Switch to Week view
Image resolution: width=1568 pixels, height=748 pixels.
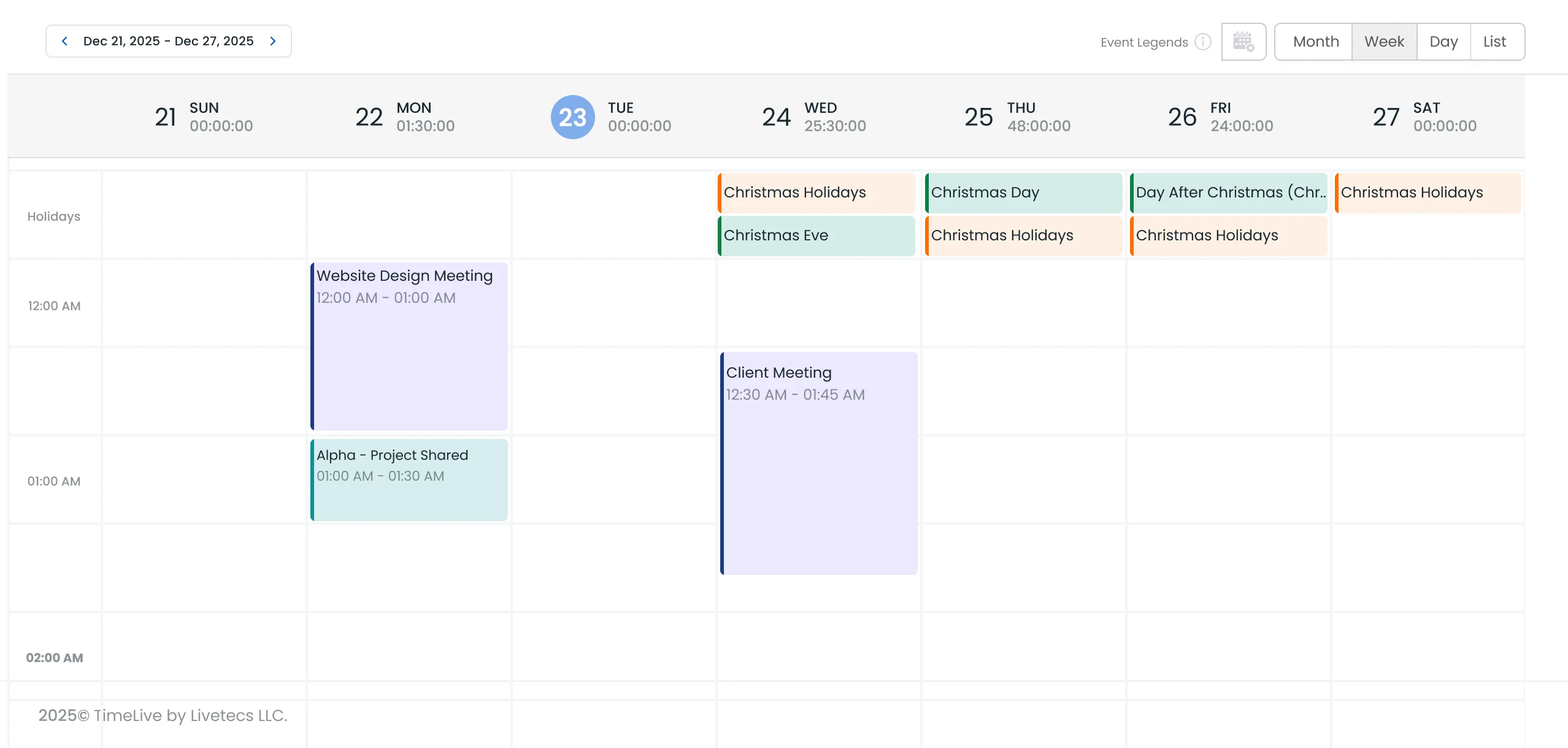coord(1384,42)
